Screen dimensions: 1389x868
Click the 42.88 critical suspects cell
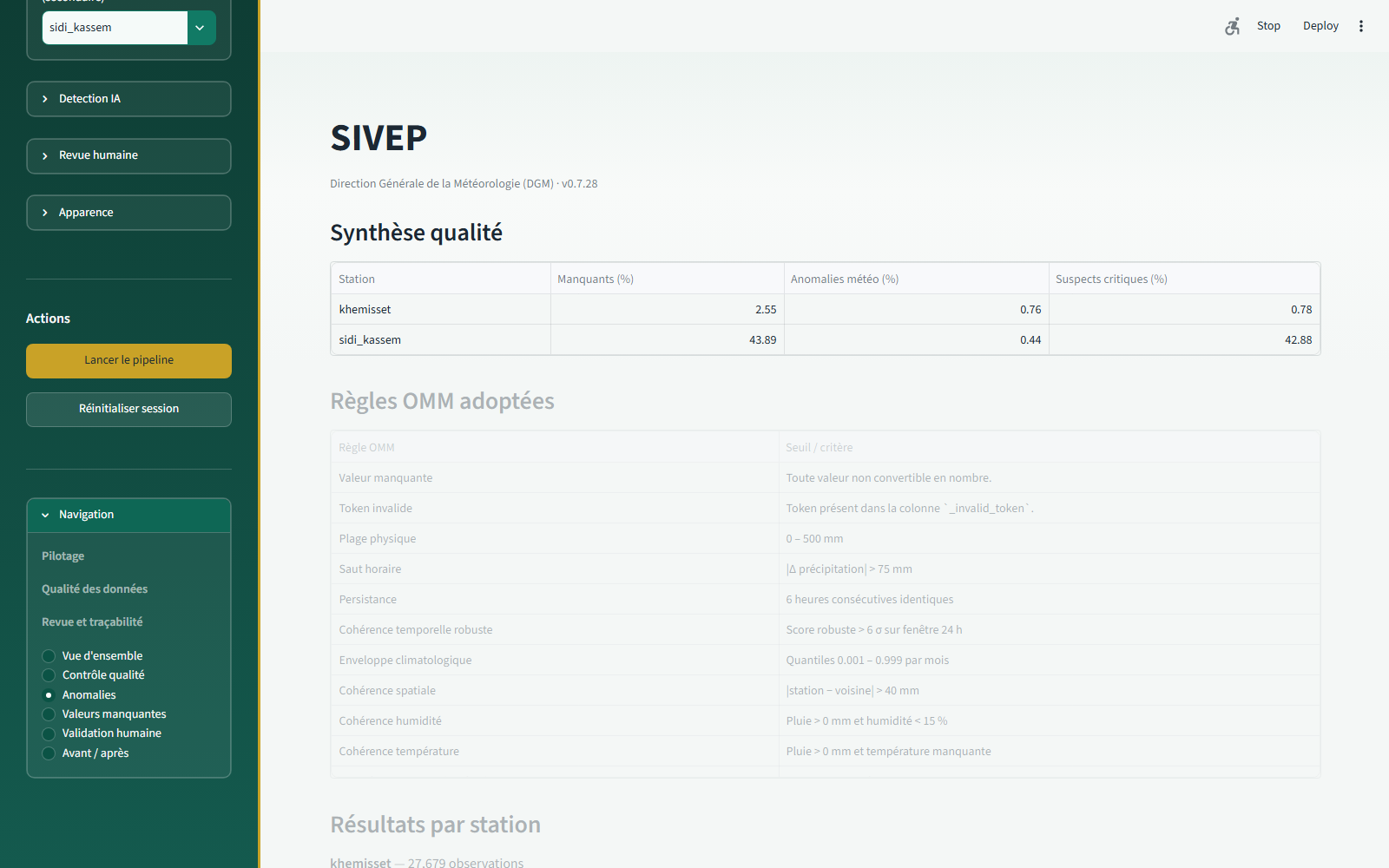1184,339
